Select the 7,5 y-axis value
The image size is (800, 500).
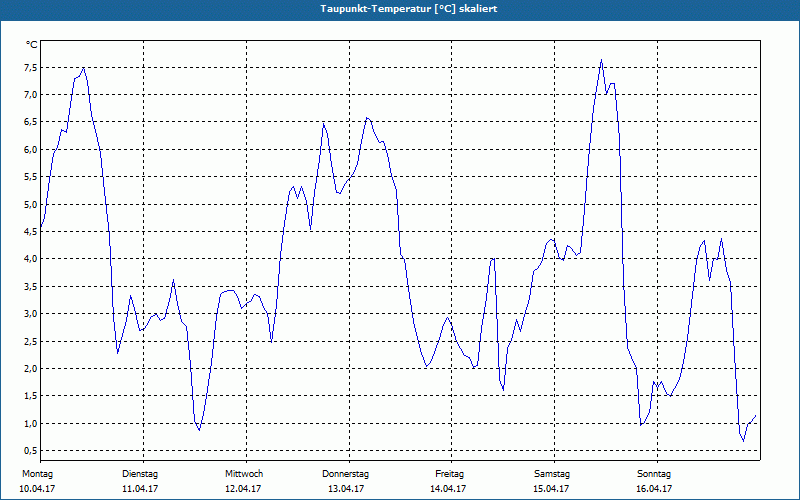[31, 67]
